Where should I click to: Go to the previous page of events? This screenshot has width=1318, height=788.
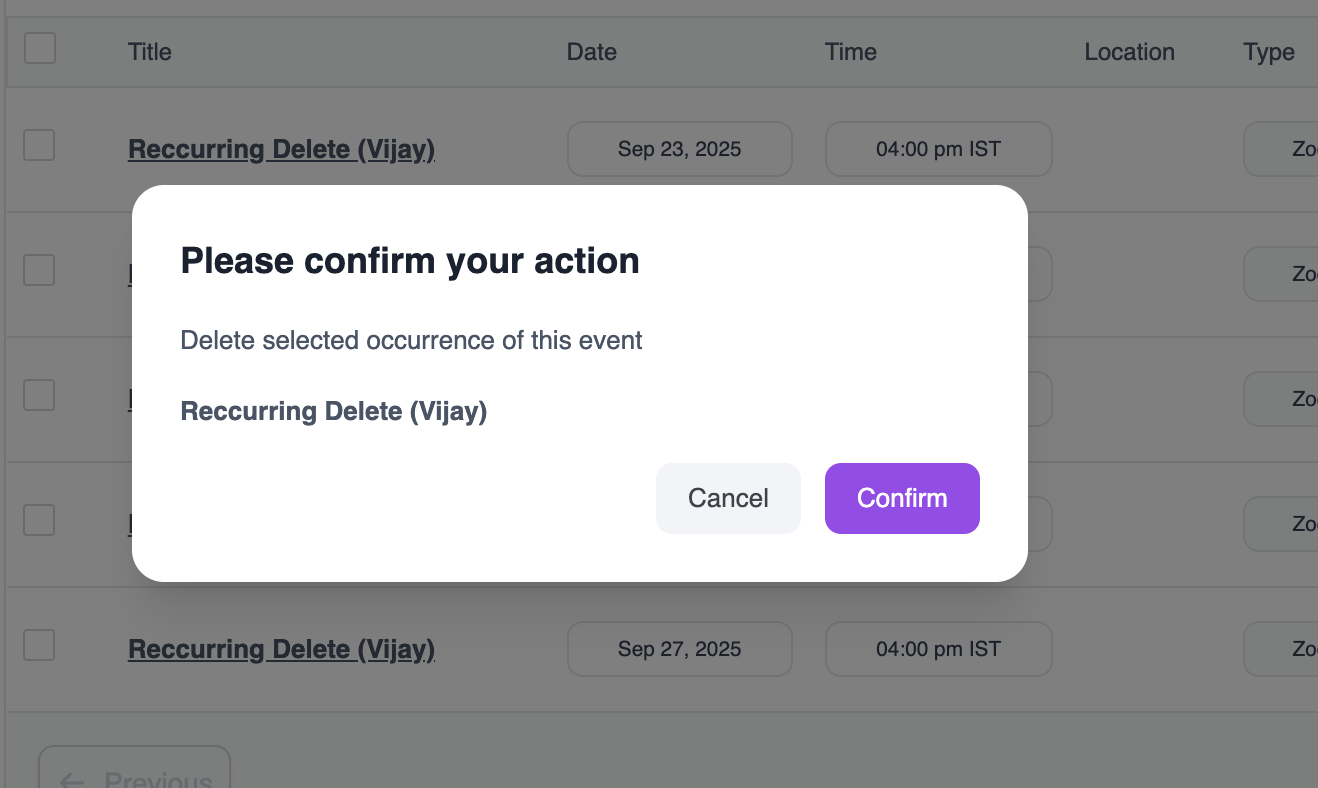click(135, 775)
